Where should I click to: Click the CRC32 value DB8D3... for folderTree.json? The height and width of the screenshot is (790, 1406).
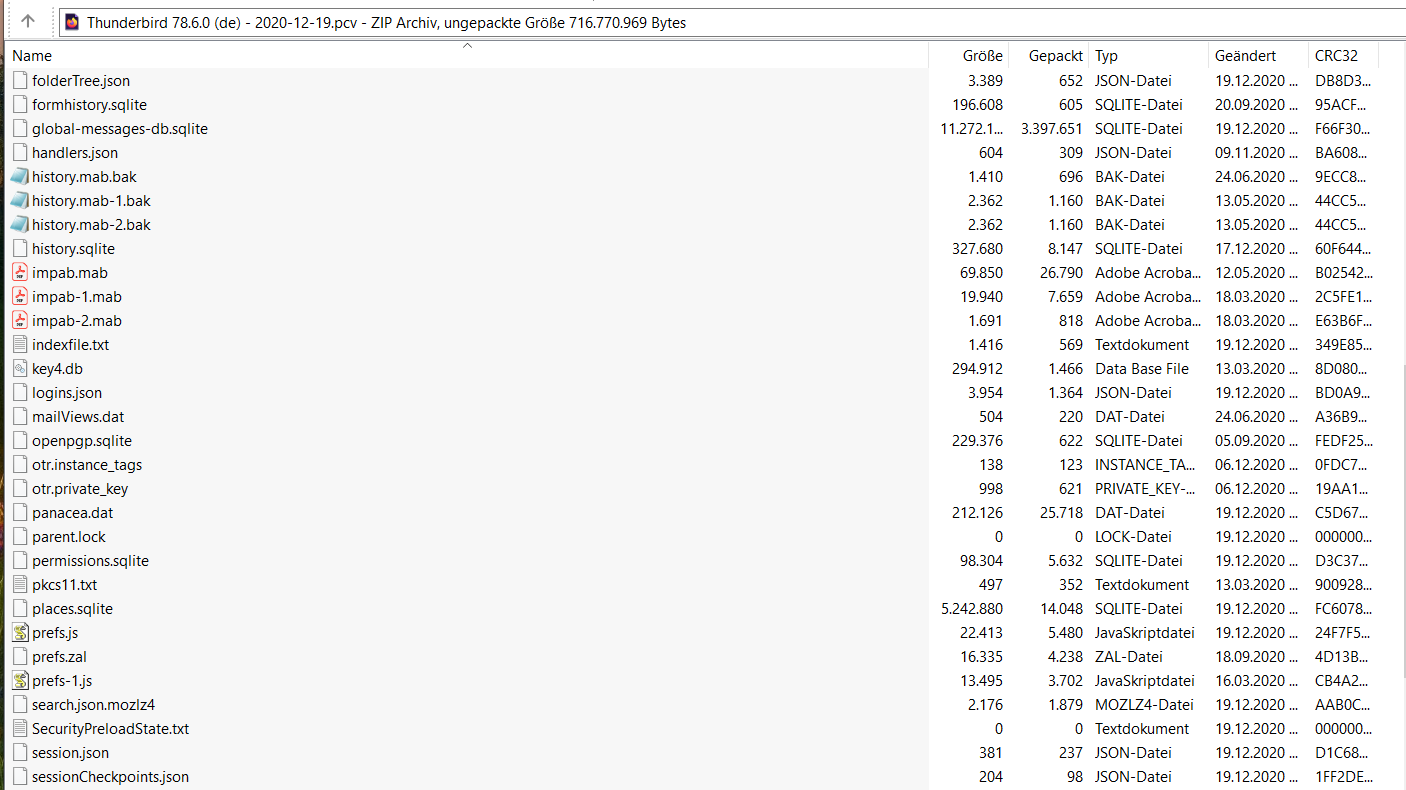(x=1343, y=81)
